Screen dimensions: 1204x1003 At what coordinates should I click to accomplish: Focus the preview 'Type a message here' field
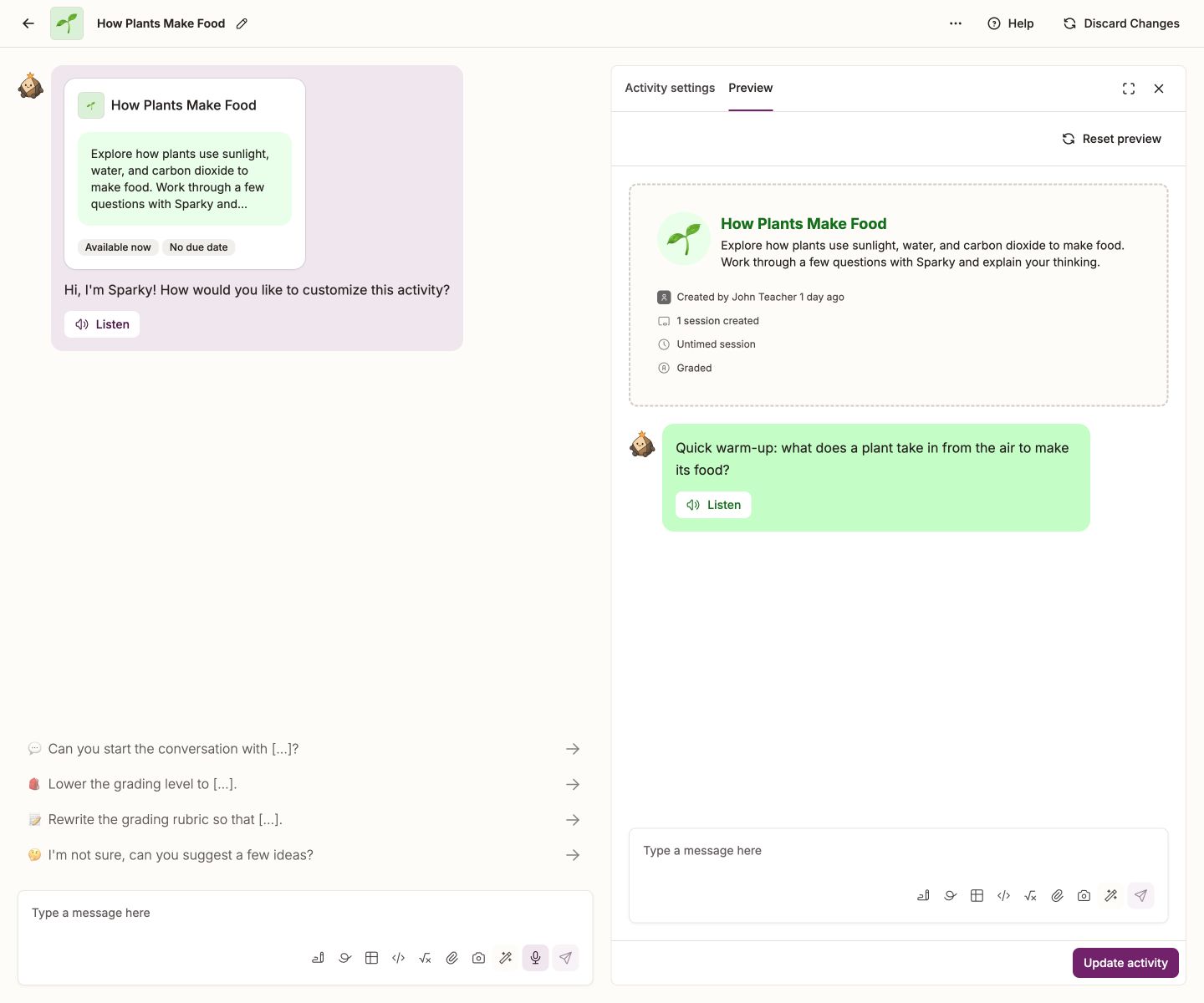coord(898,851)
